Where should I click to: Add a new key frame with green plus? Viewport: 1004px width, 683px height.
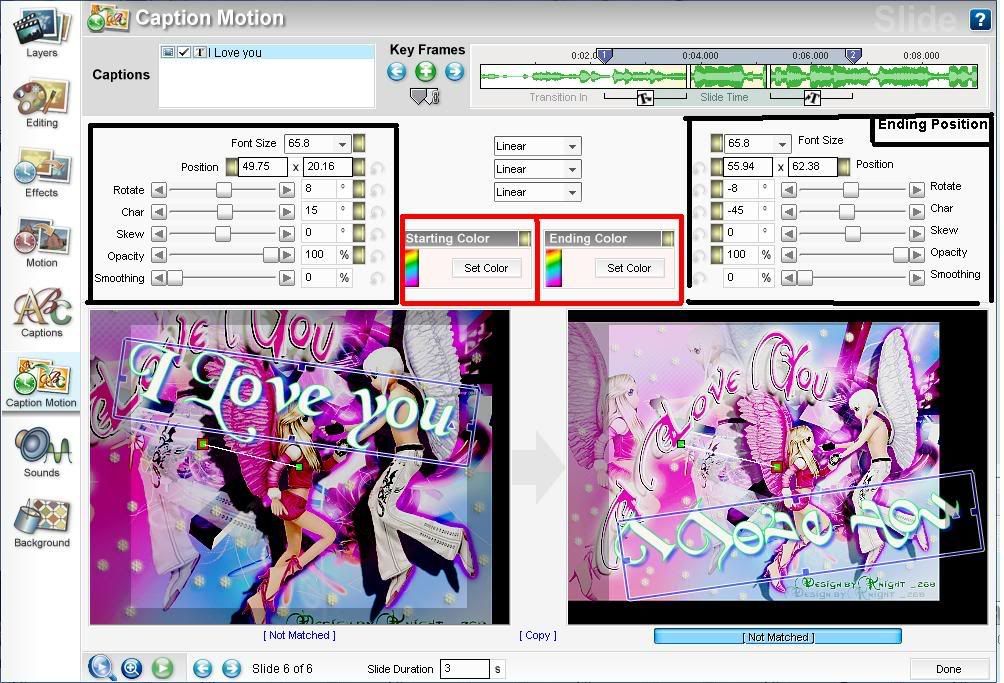pos(425,72)
